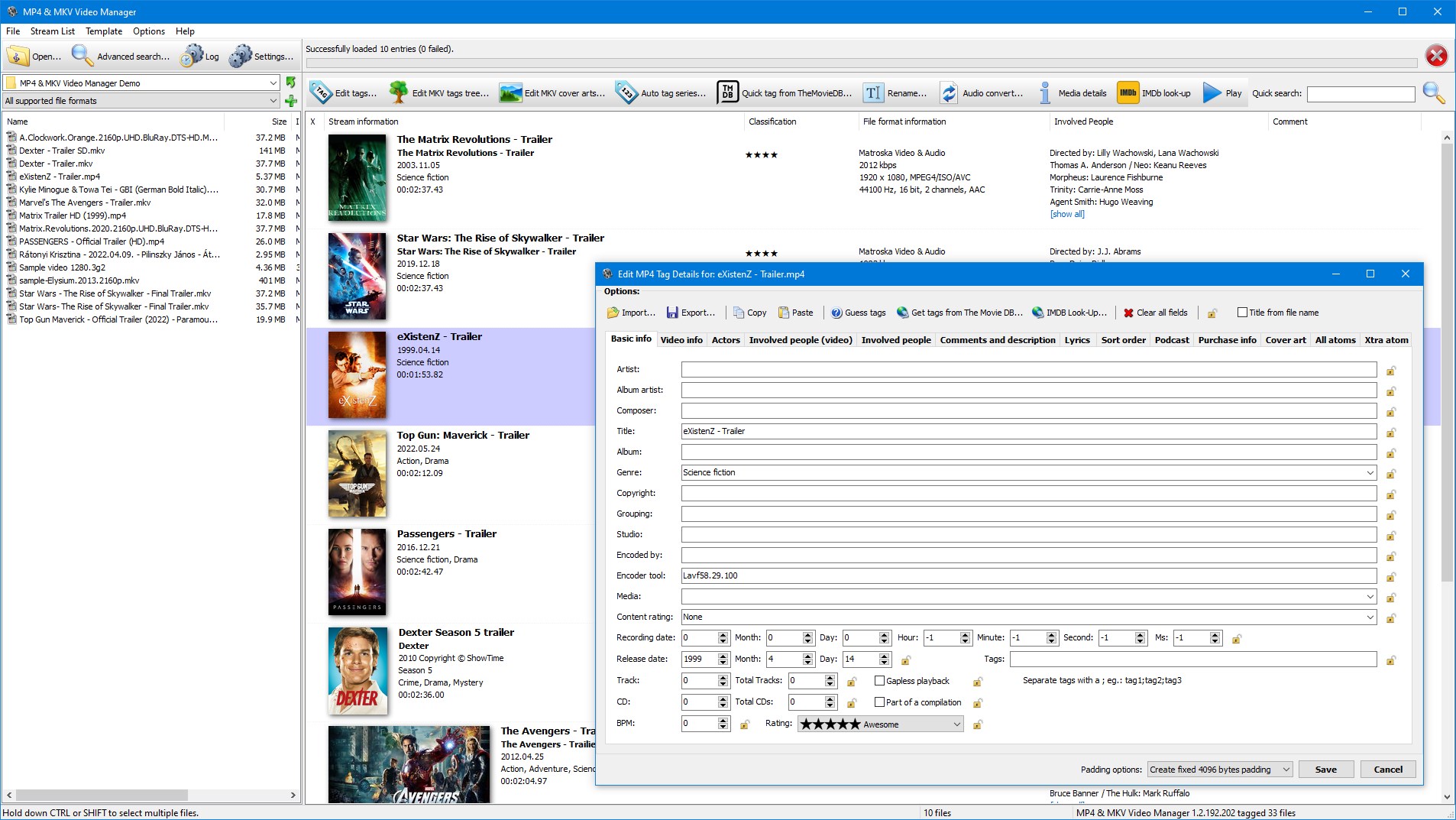The width and height of the screenshot is (1456, 820).
Task: Open the Actors tab
Action: click(x=726, y=340)
